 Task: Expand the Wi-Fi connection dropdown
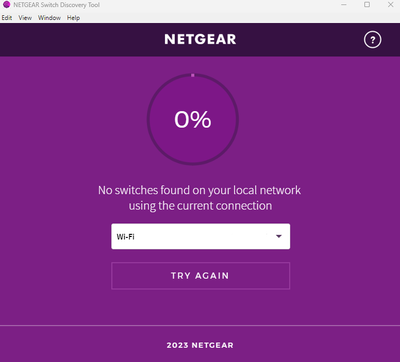point(200,236)
